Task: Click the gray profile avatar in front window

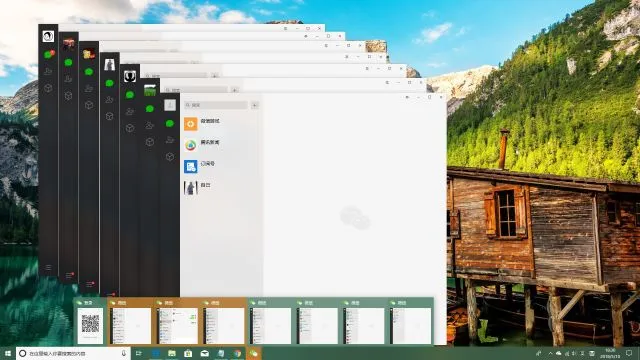Action: pos(170,105)
